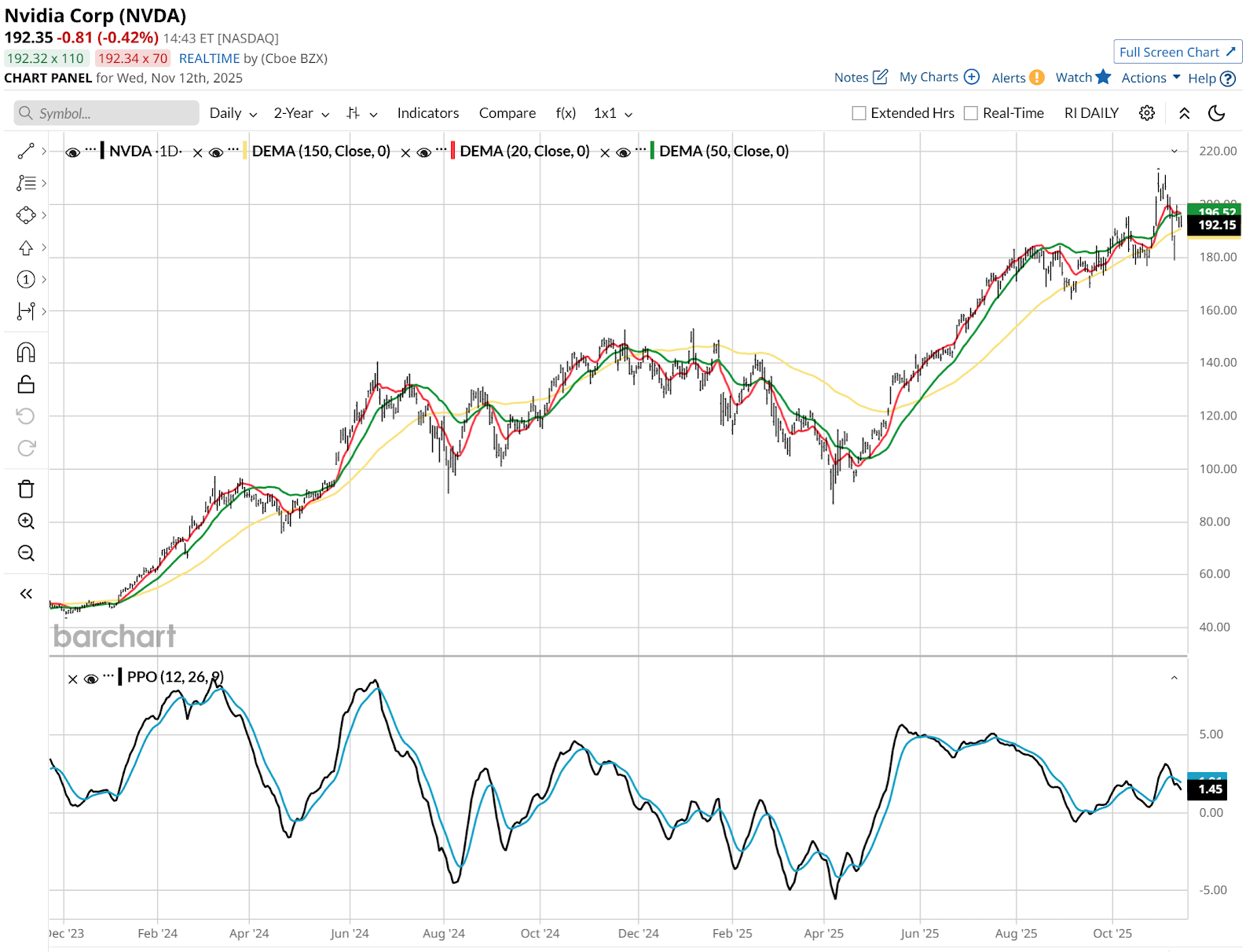Select the trendline drawing tool
The image size is (1257, 952).
pos(26,151)
